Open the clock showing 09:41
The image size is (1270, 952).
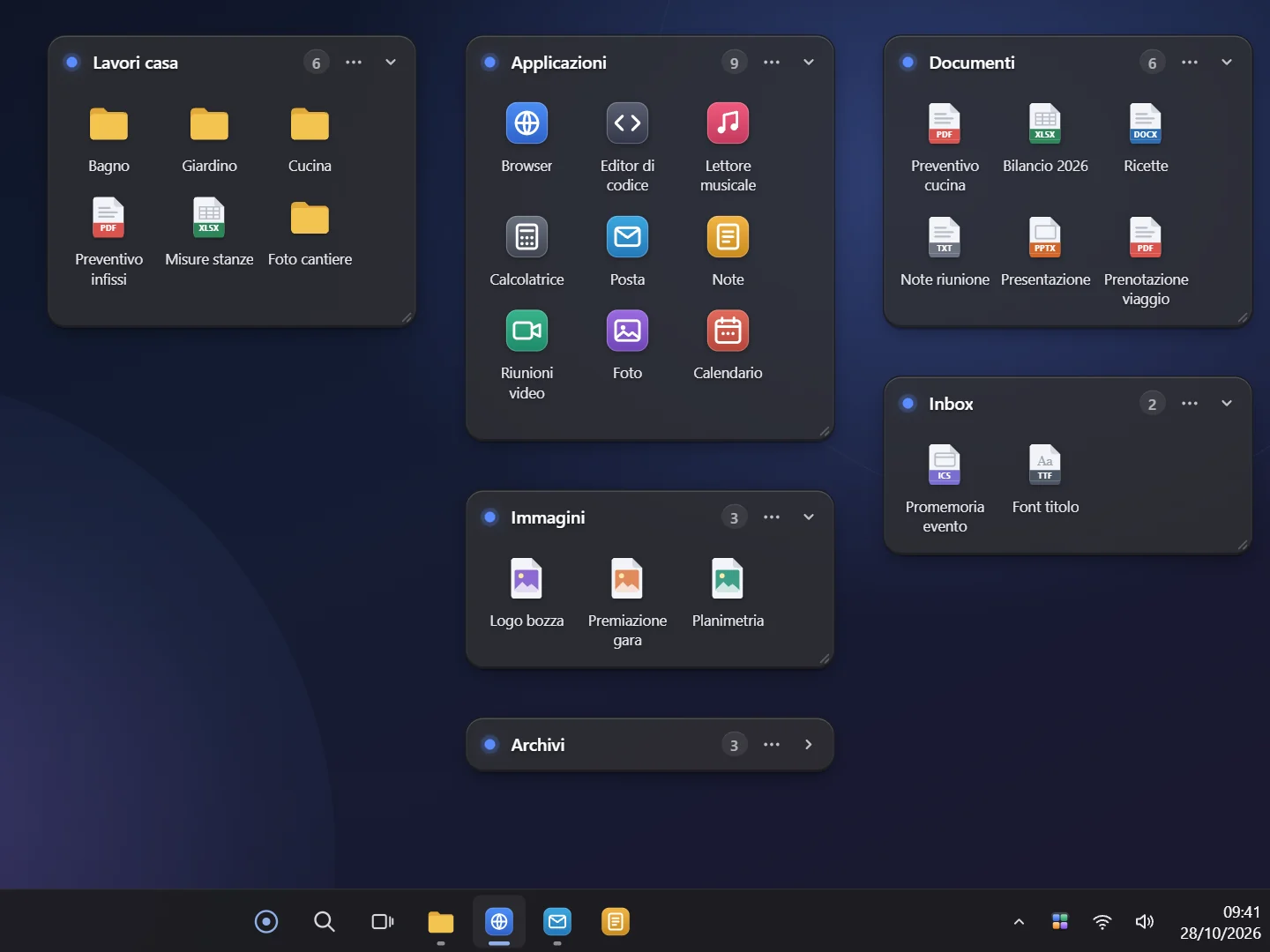[1221, 922]
